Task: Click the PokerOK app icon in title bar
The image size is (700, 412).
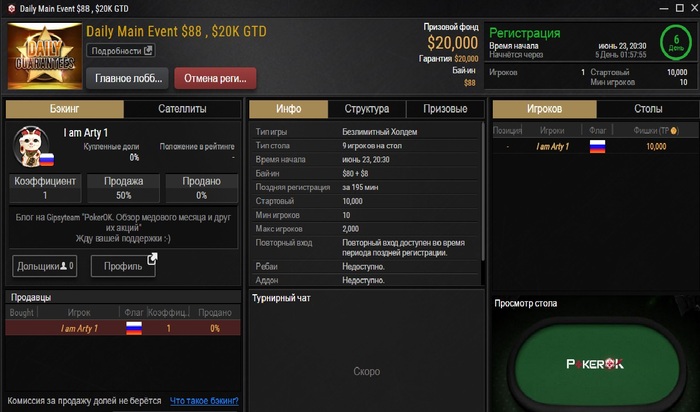Action: [x=11, y=8]
